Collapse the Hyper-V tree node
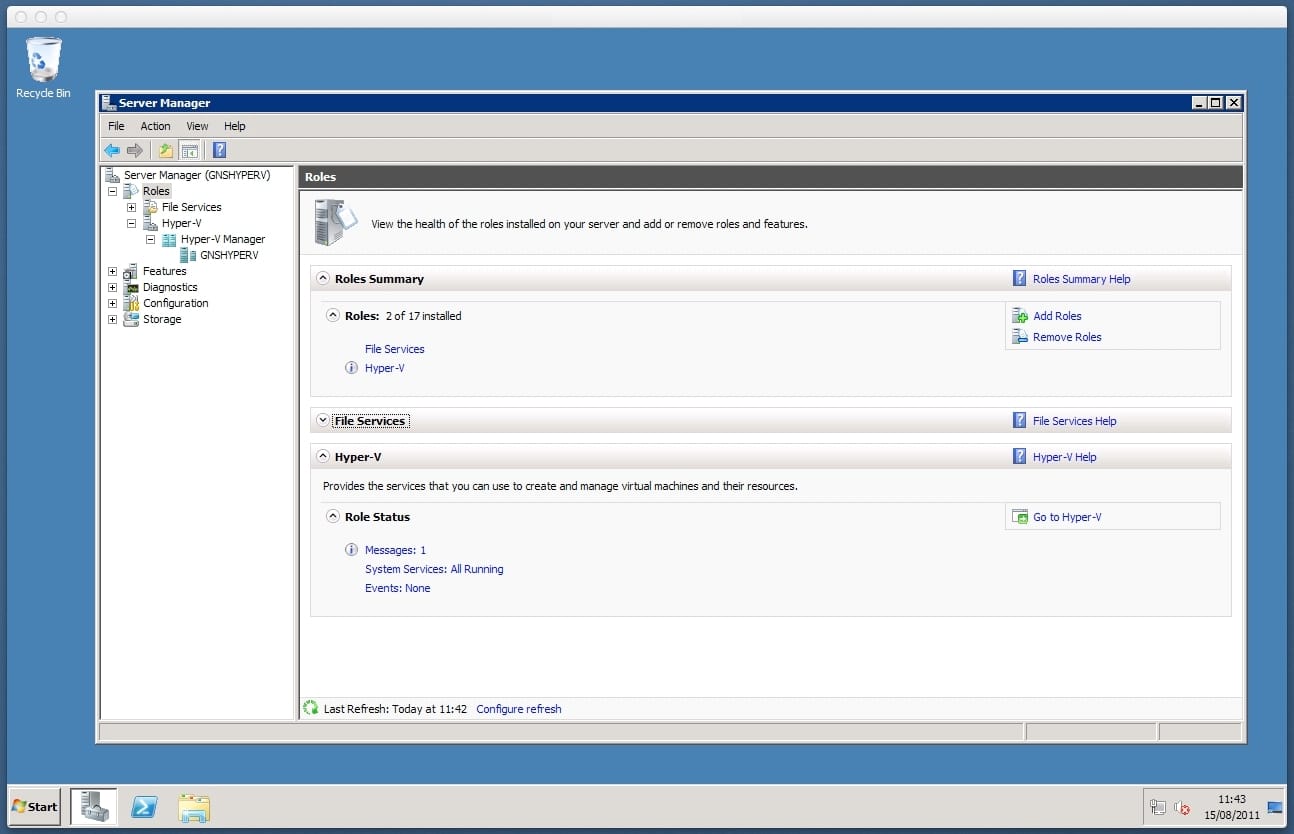 coord(131,223)
